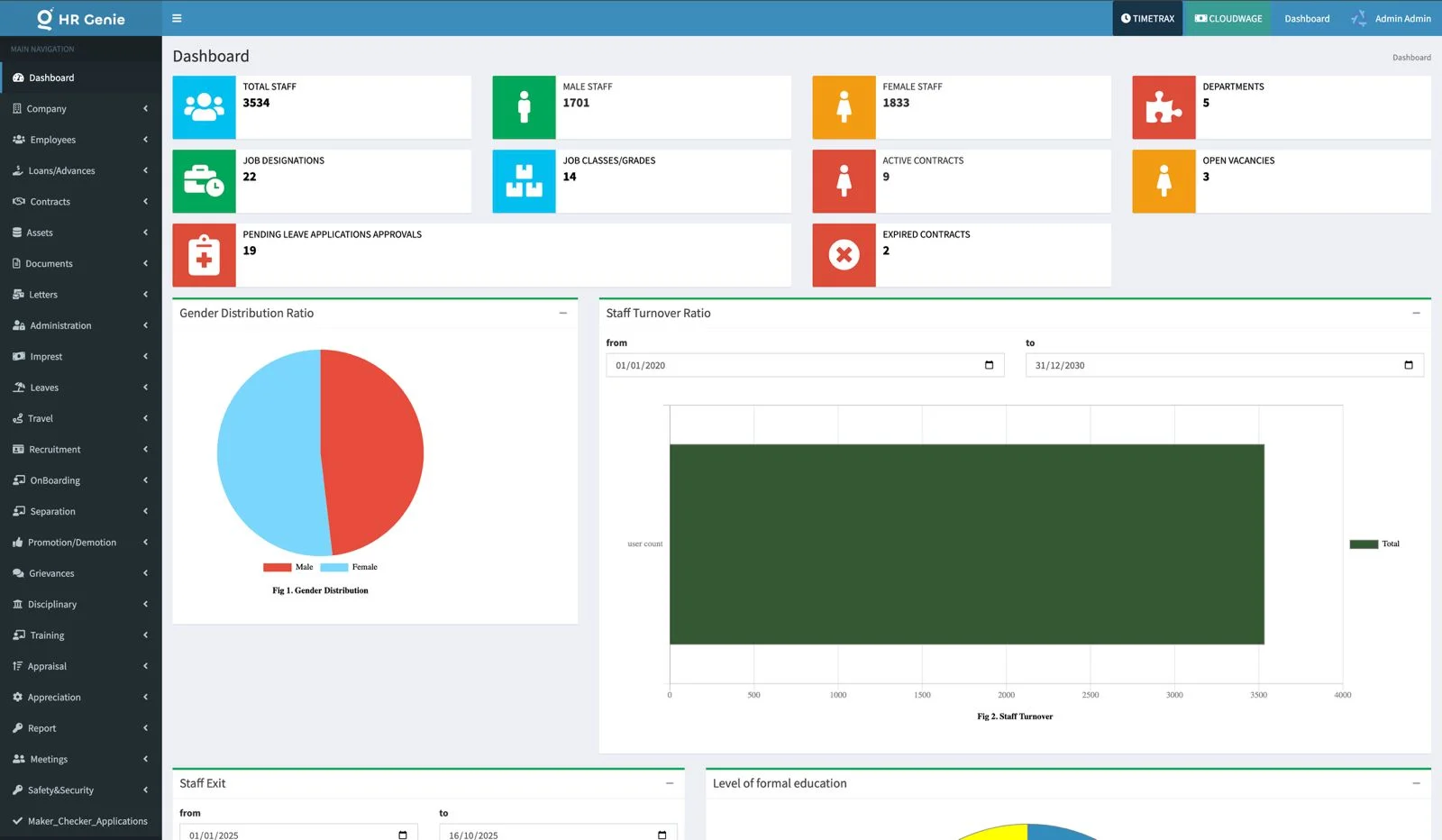Click the Staff Turnover 'to' date field
Screen dimensions: 1442x840
[x=1208, y=365]
